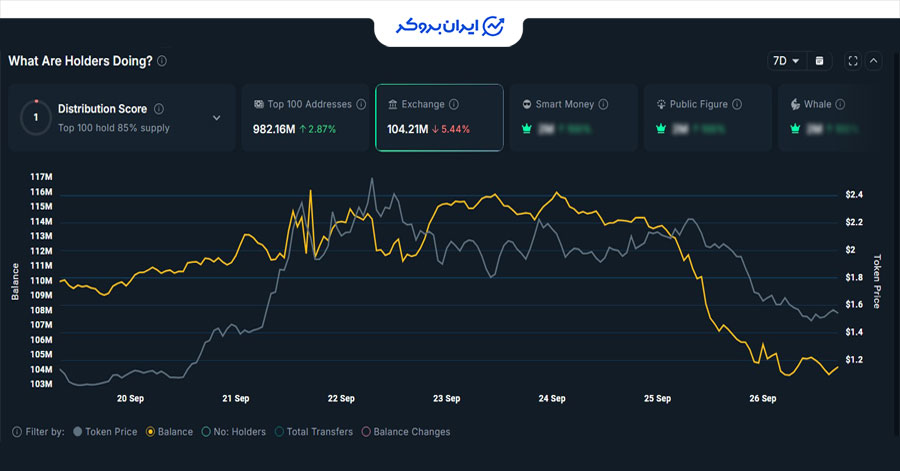Click info icon beside Smart Money

pos(604,104)
